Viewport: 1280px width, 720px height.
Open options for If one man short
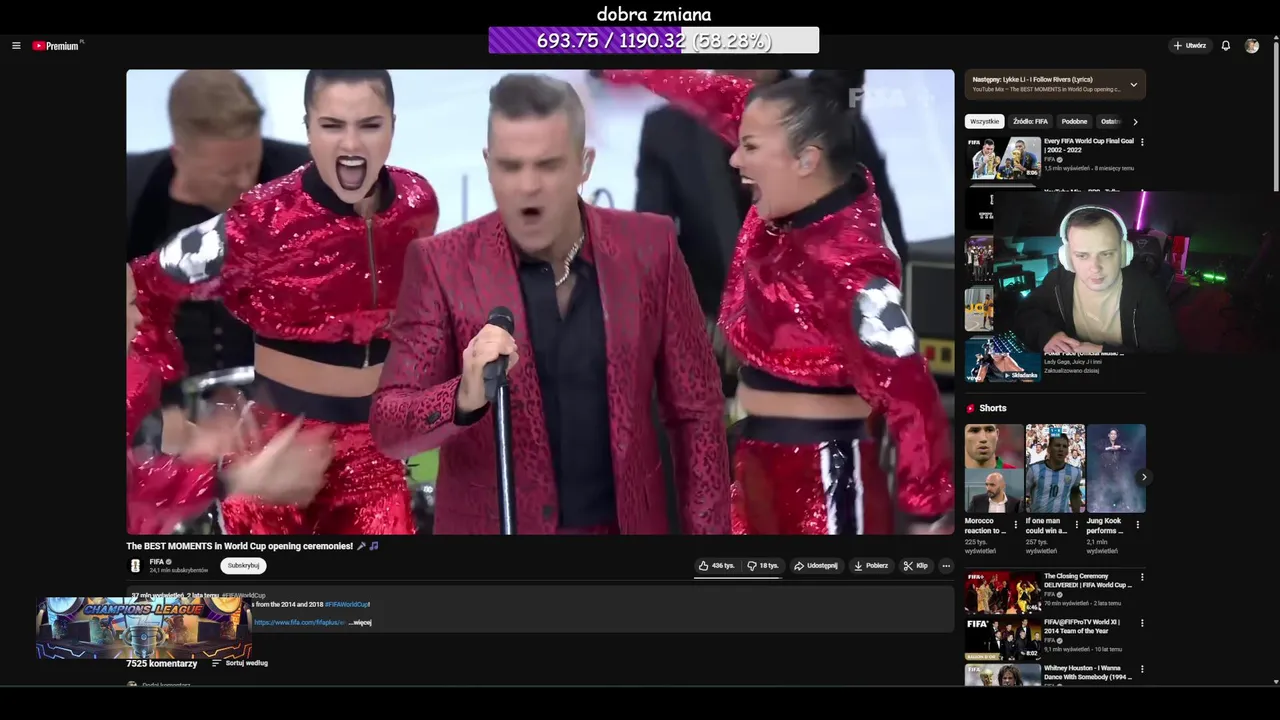point(1077,524)
